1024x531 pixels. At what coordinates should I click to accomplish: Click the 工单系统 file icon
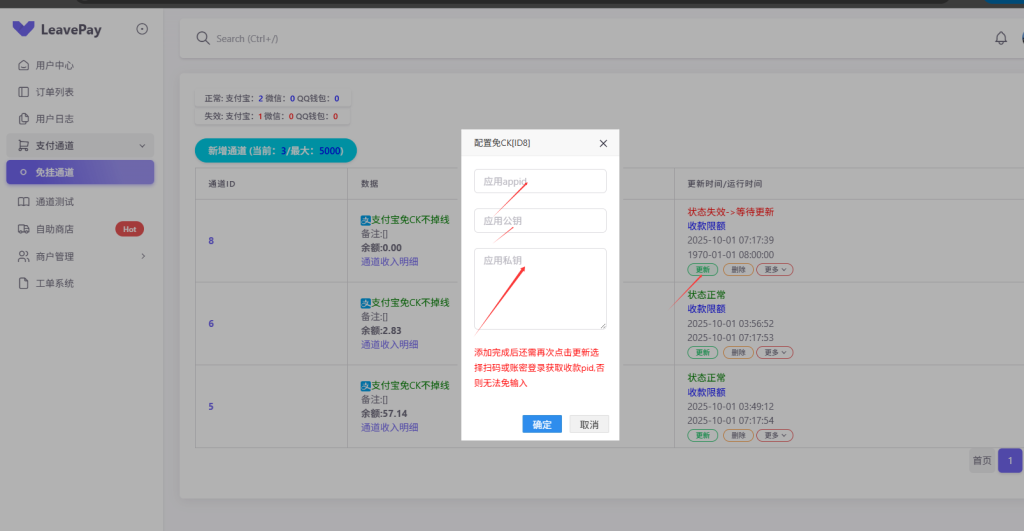[x=24, y=283]
